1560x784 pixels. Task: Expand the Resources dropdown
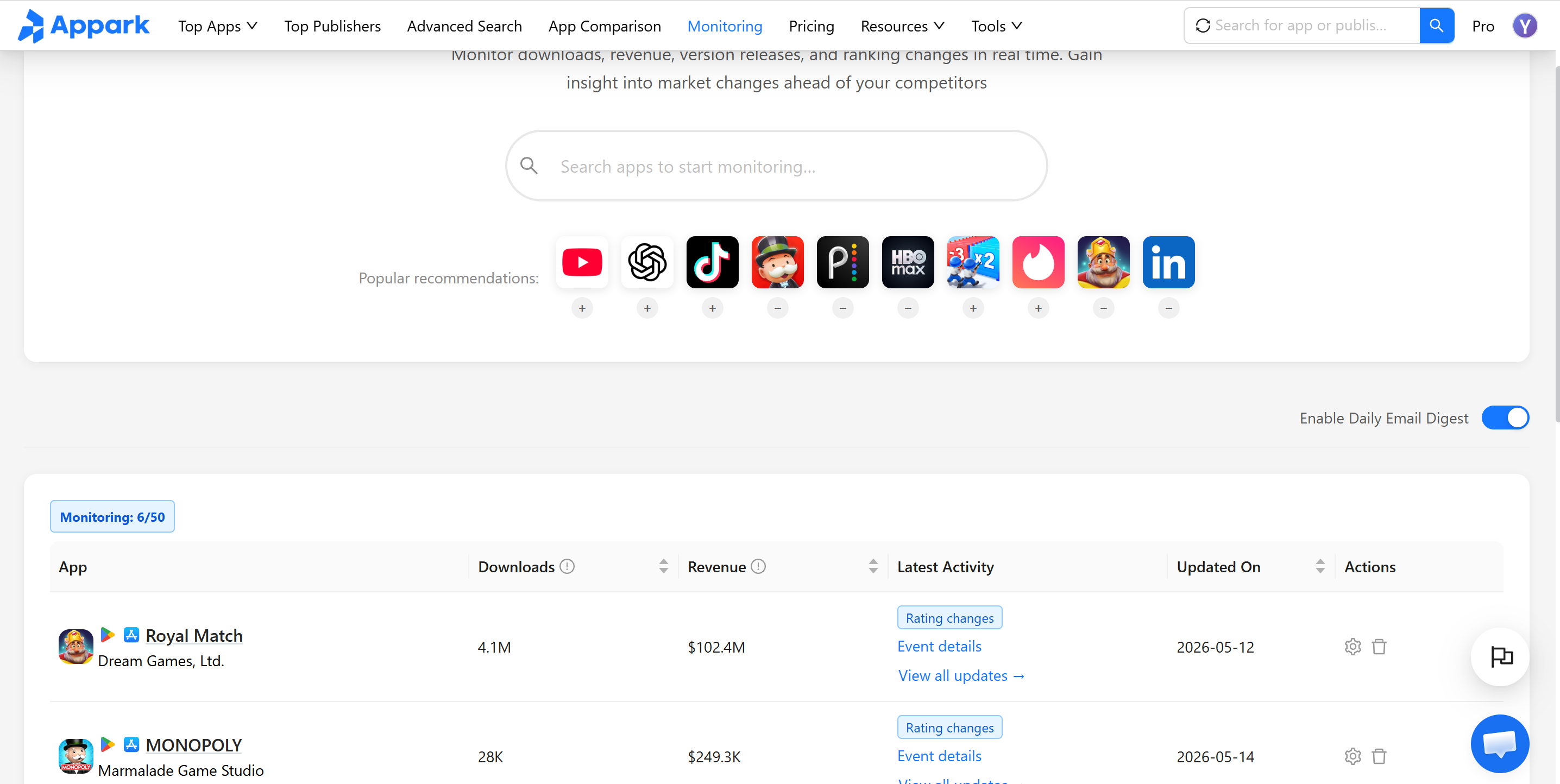[x=902, y=26]
